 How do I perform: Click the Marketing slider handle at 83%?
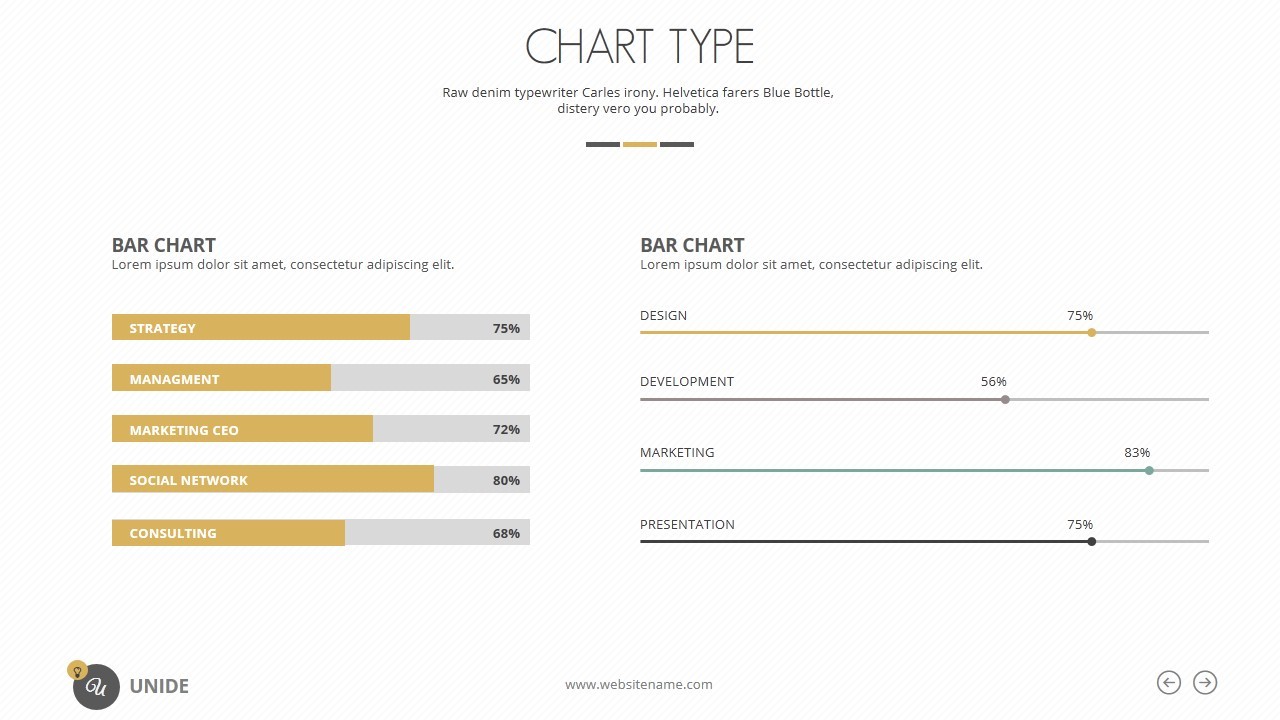point(1149,470)
